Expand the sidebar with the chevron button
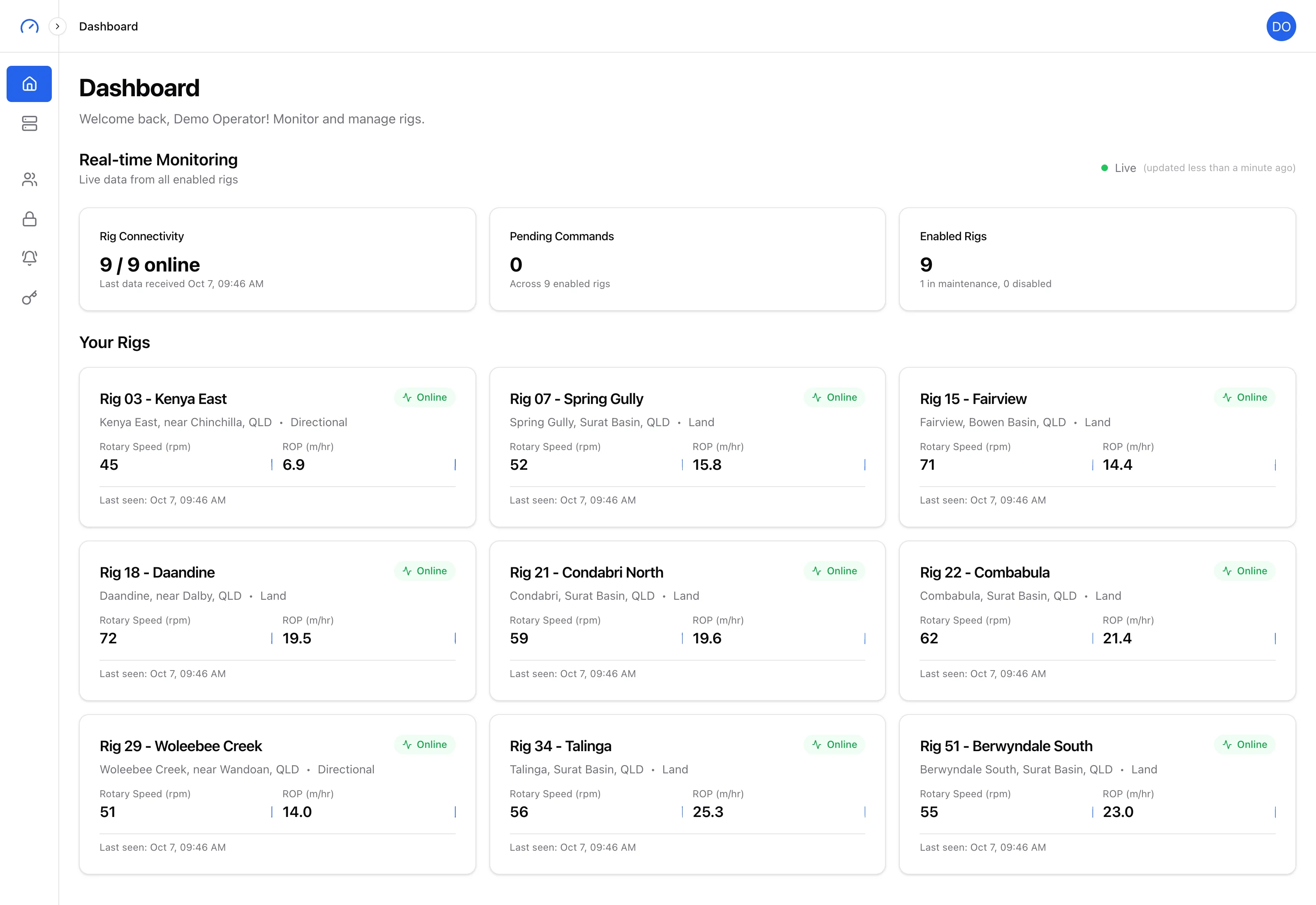1316x905 pixels. pos(57,27)
